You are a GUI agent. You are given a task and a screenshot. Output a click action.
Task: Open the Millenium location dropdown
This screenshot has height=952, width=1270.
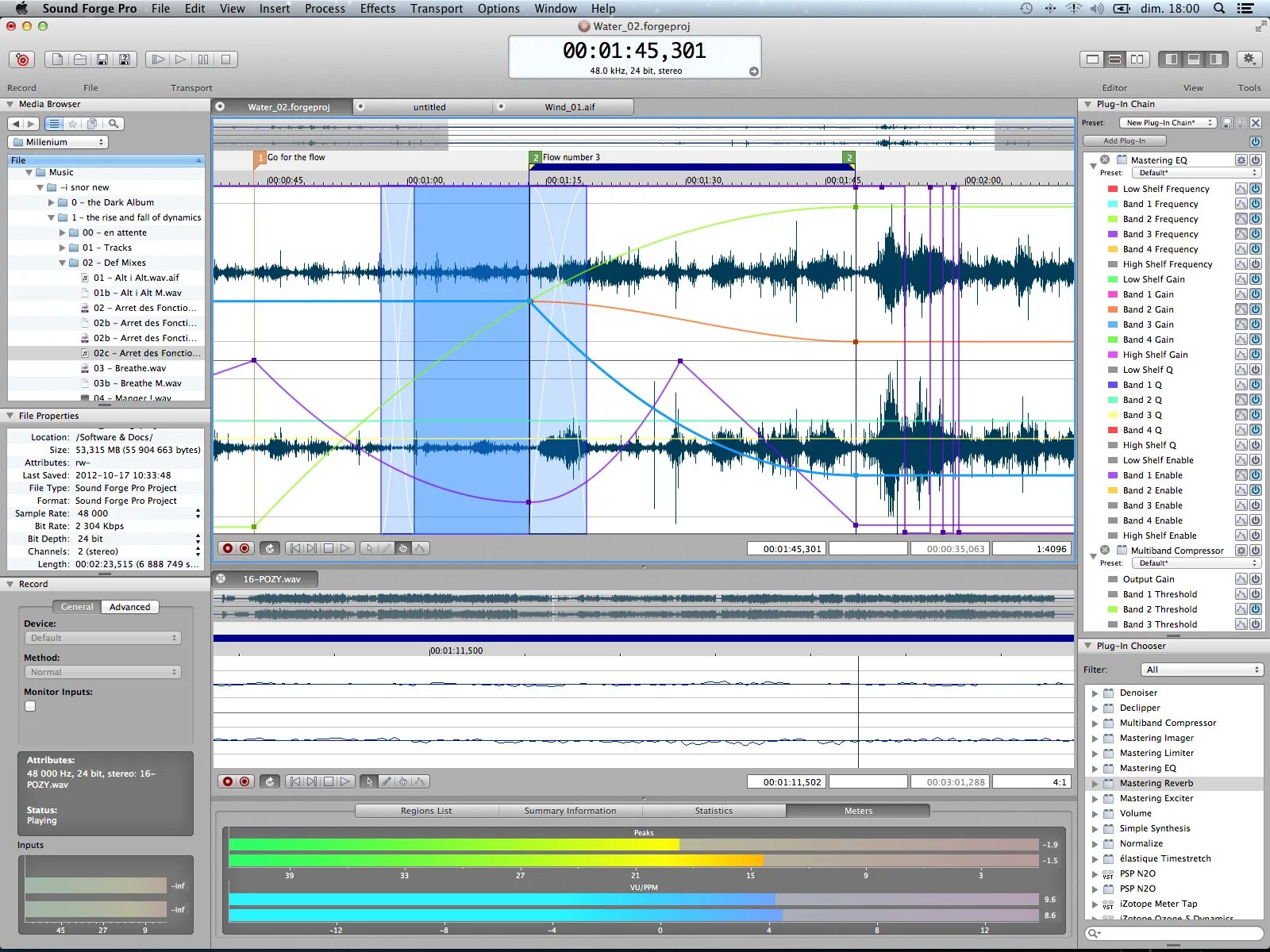(58, 142)
